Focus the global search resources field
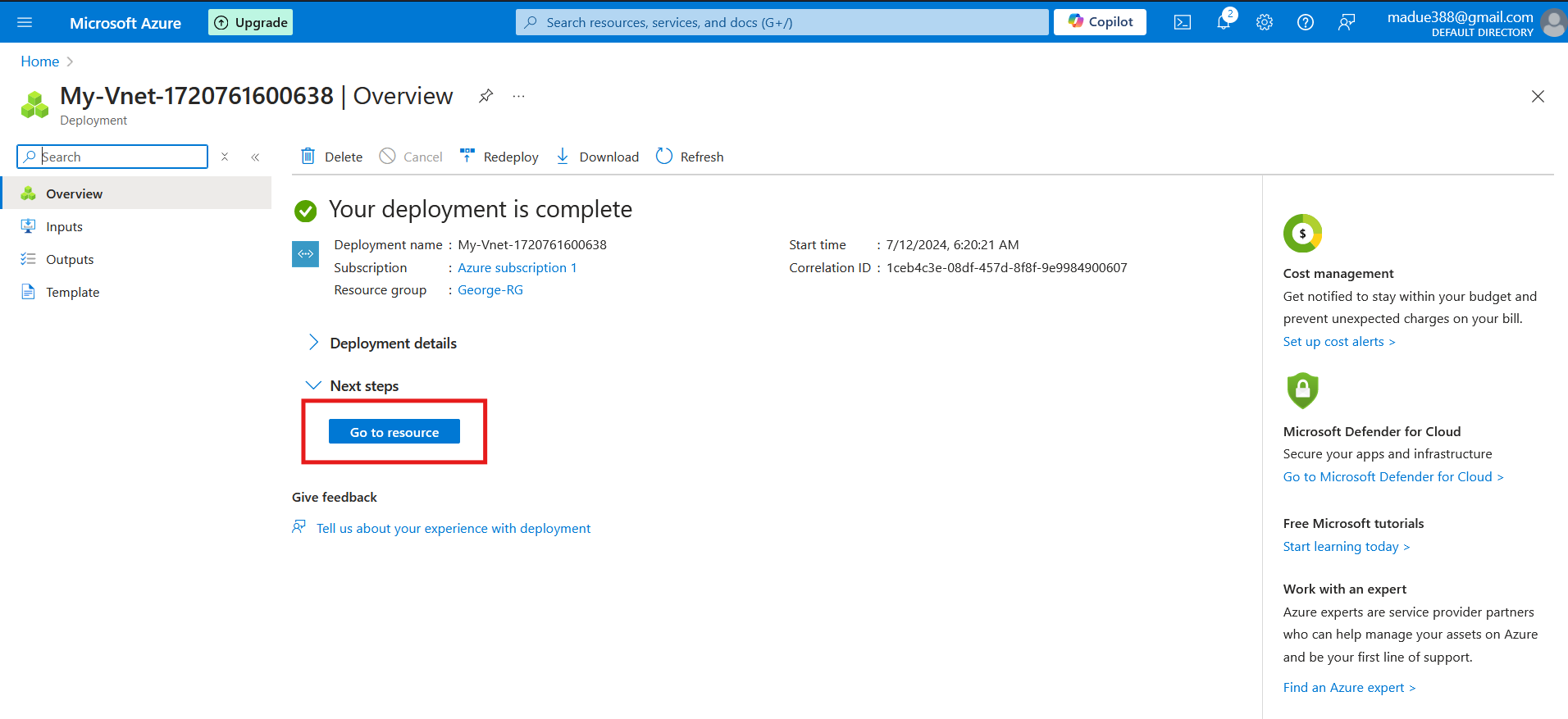Image resolution: width=1568 pixels, height=719 pixels. point(782,22)
